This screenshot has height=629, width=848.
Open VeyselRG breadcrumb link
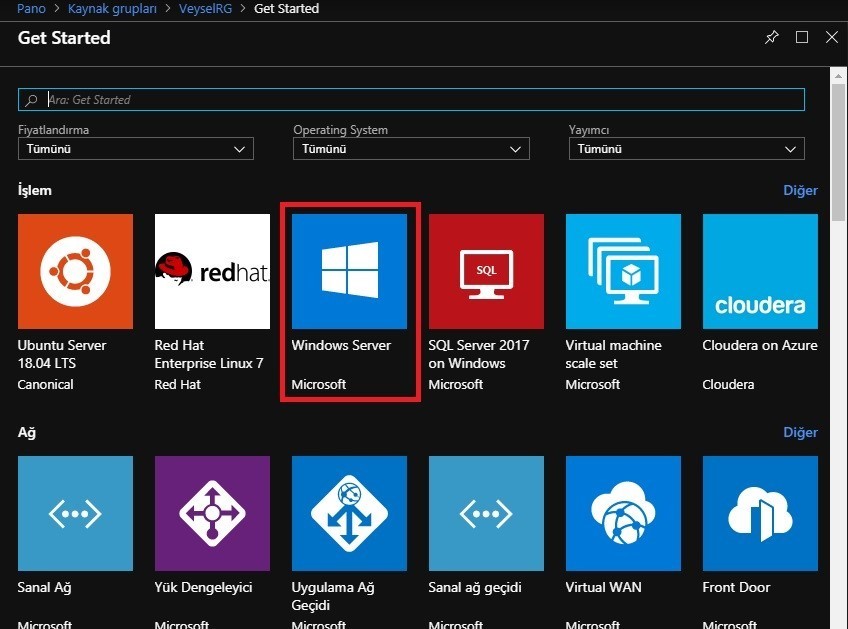[206, 9]
